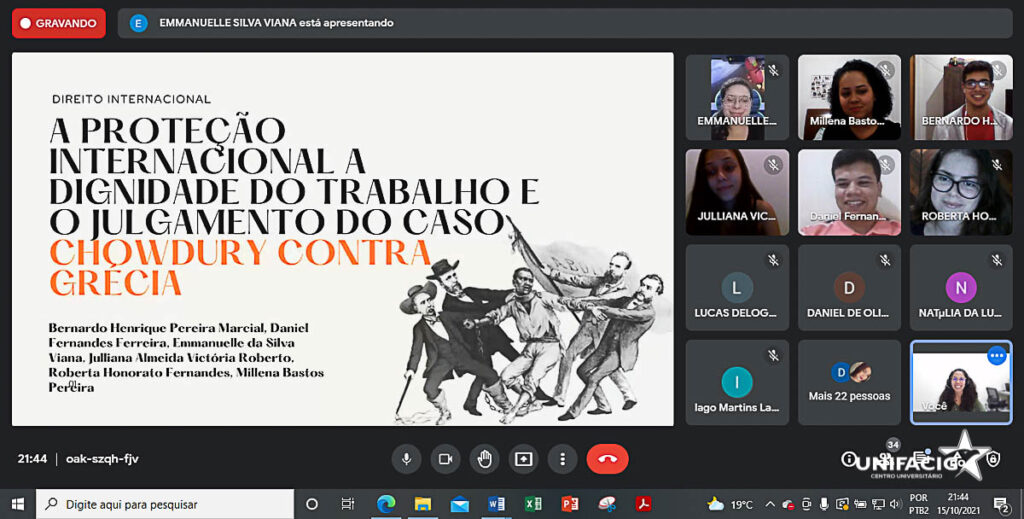Open options on your own video tile

[996, 356]
